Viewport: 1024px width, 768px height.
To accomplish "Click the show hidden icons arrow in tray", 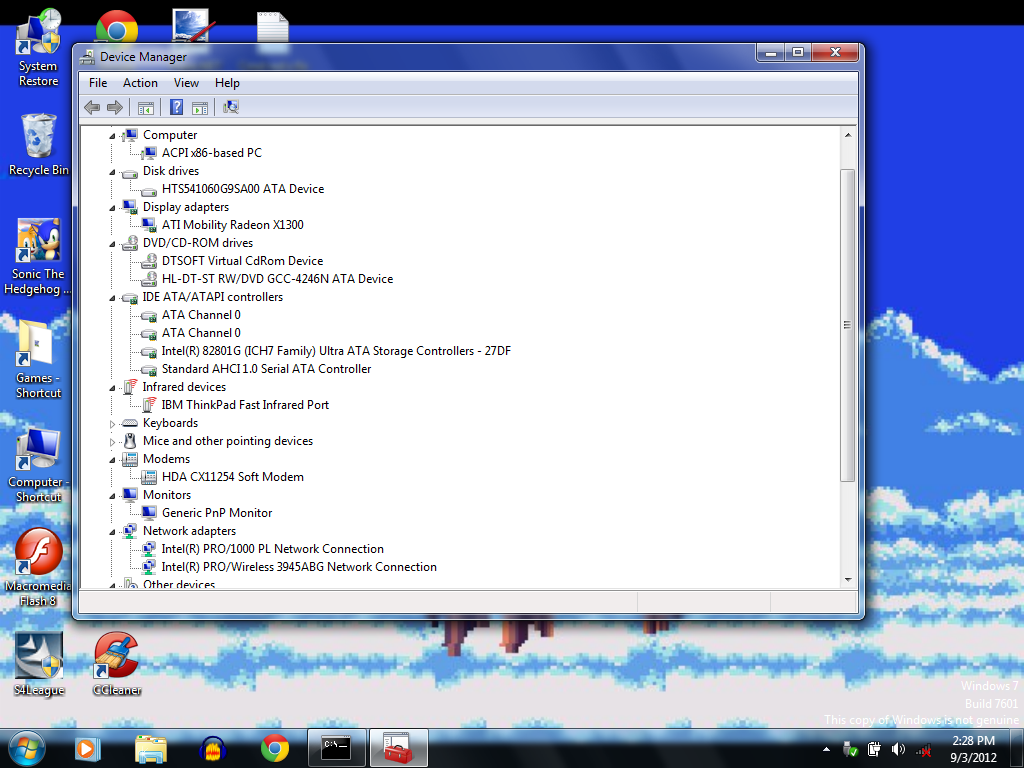I will point(825,748).
